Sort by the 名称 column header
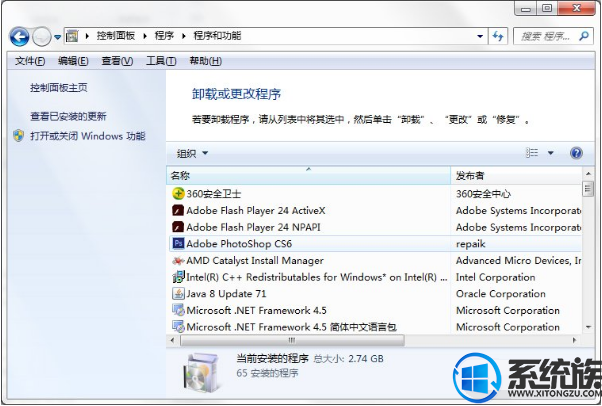 [x=308, y=176]
